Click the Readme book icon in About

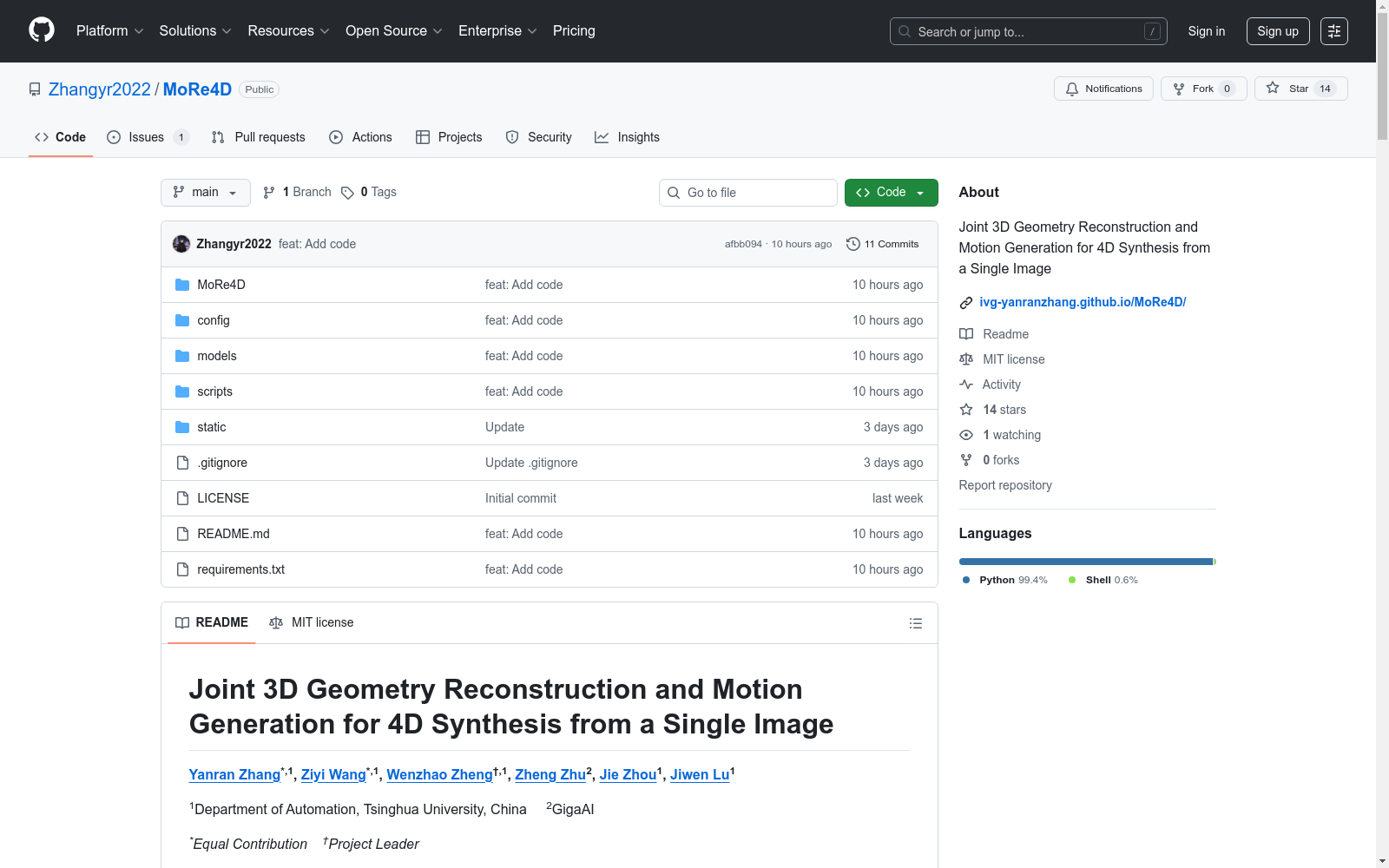[x=966, y=334]
